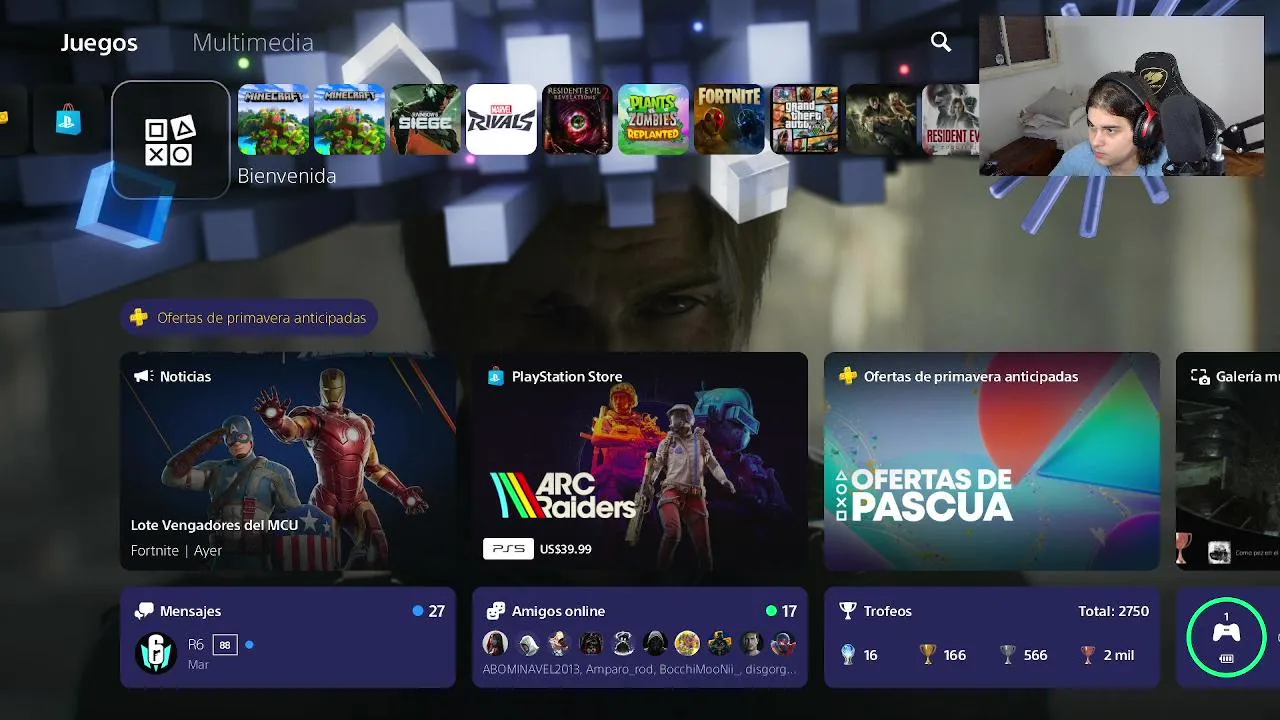Open Plants vs Zombies Replanted tile
This screenshot has width=1280, height=720.
[654, 119]
